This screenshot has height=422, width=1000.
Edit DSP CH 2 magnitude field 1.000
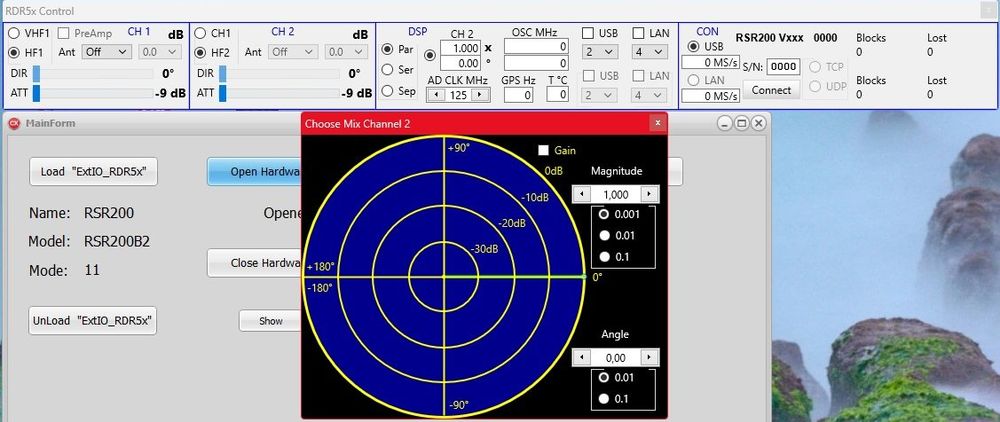460,48
